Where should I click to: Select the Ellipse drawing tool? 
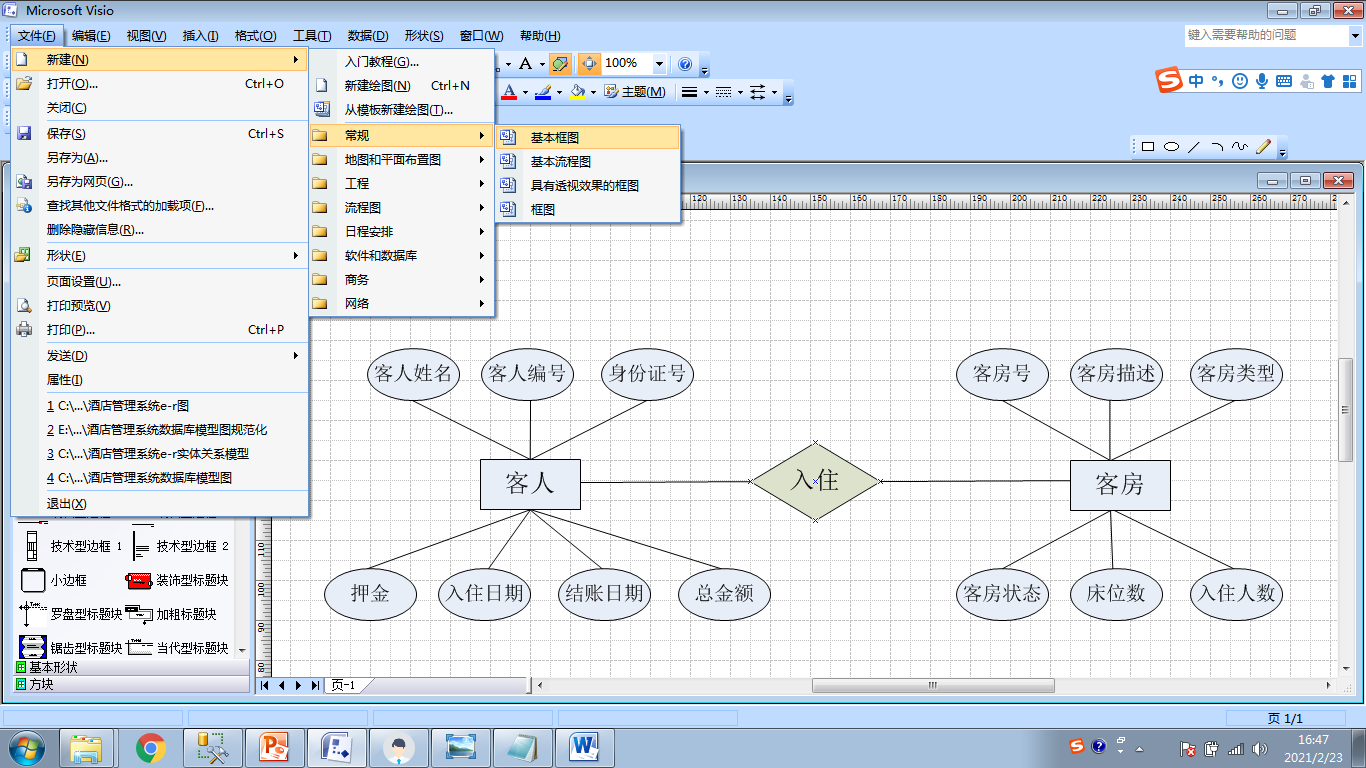[1171, 146]
